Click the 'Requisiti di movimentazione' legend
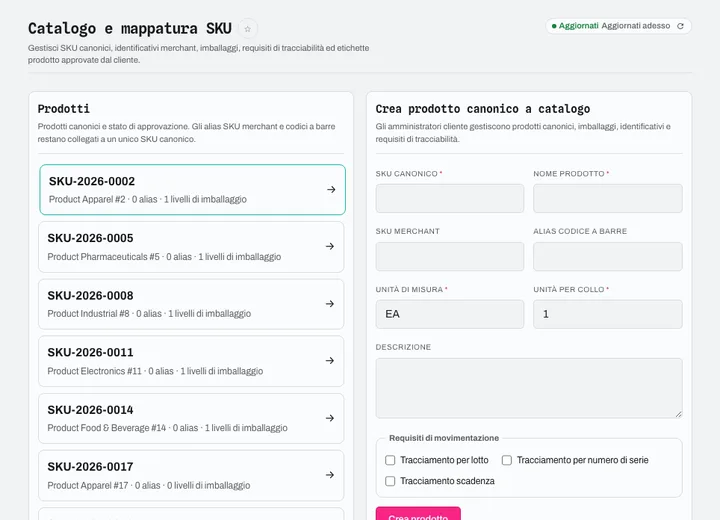The width and height of the screenshot is (720, 520). 444,438
